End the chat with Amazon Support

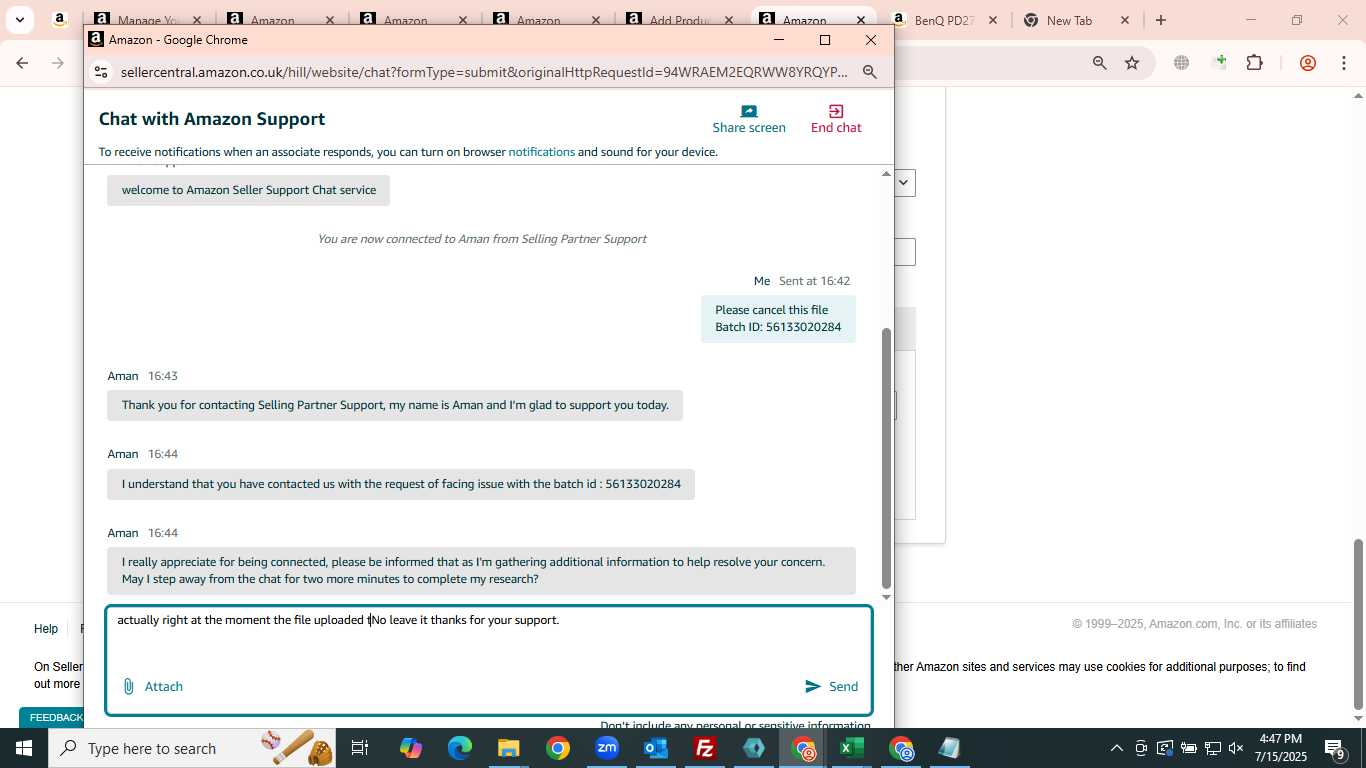coord(836,119)
